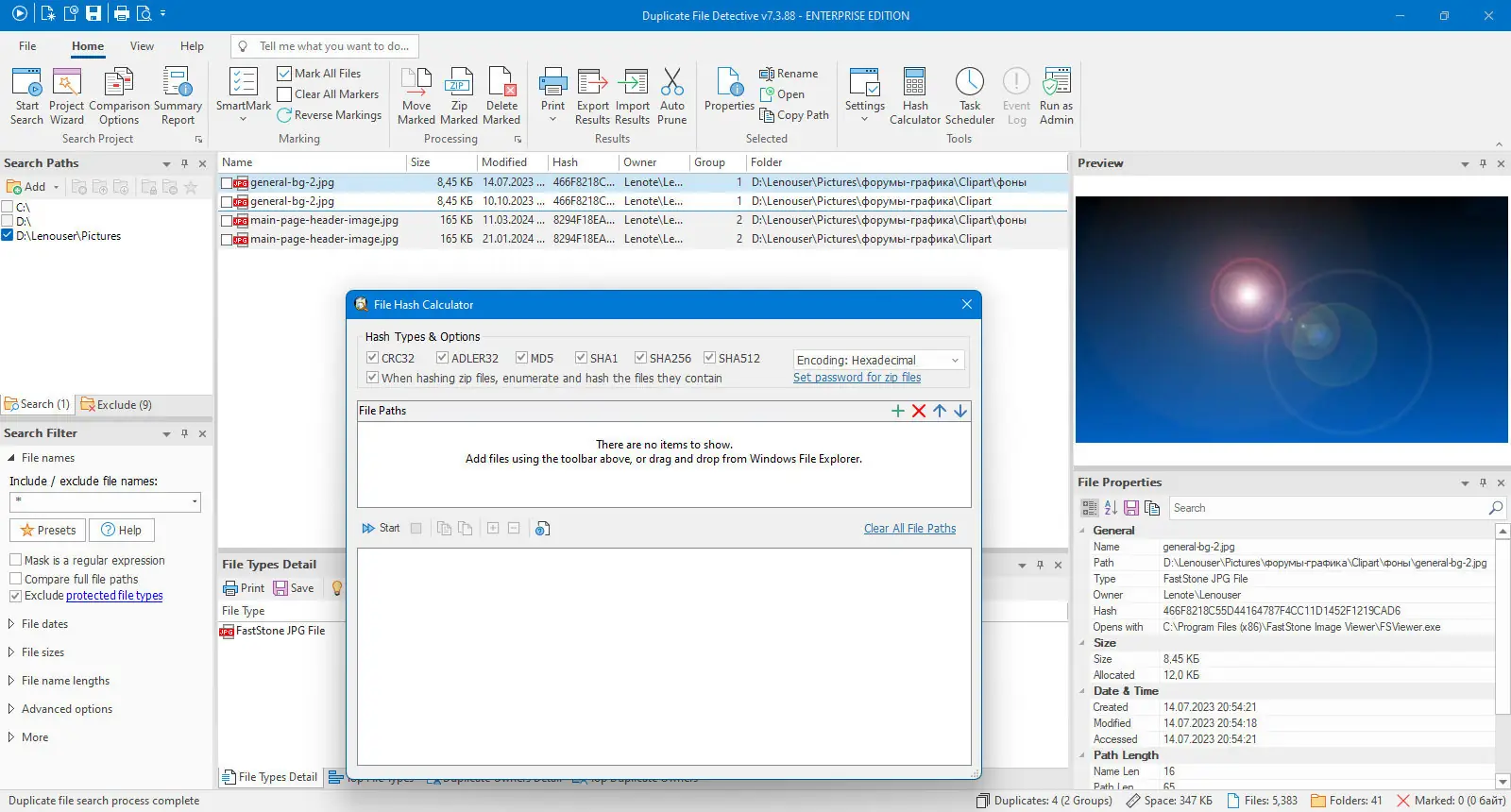Open the Settings dropdown in the ribbon

(x=865, y=95)
